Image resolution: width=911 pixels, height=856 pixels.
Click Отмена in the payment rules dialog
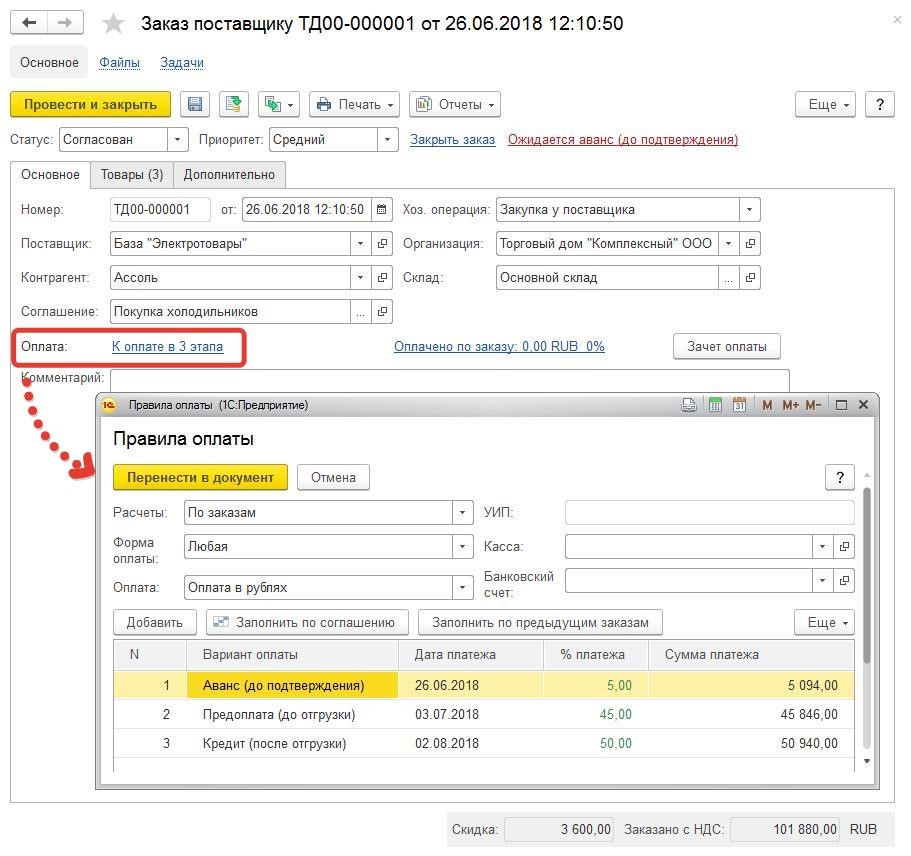click(333, 477)
